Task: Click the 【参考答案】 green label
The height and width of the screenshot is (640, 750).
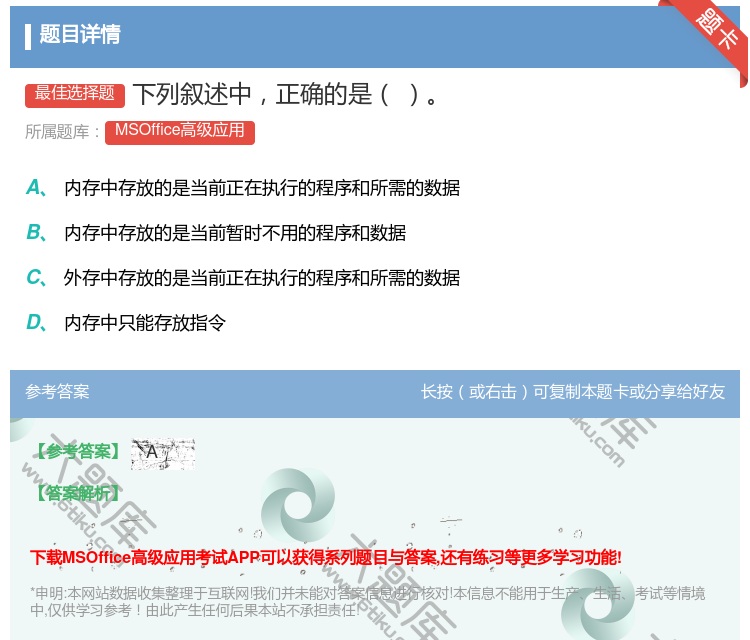Action: (78, 451)
